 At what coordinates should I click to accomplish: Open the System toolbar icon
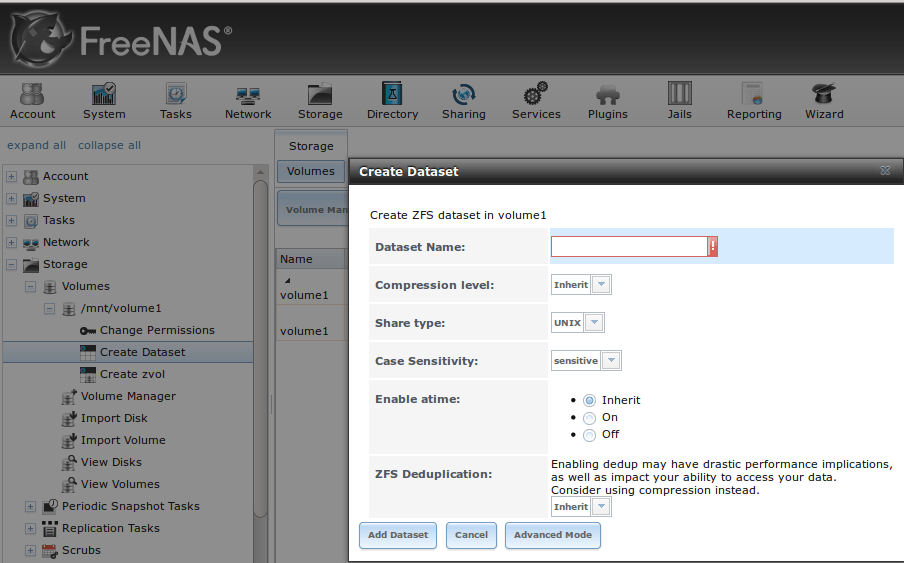pos(104,94)
